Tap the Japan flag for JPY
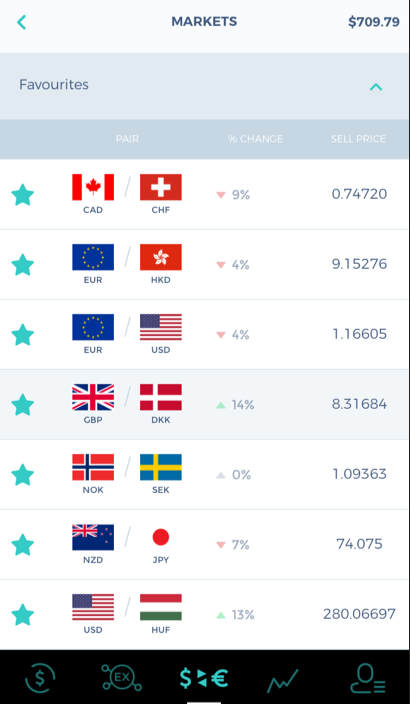The width and height of the screenshot is (410, 704). pyautogui.click(x=161, y=537)
